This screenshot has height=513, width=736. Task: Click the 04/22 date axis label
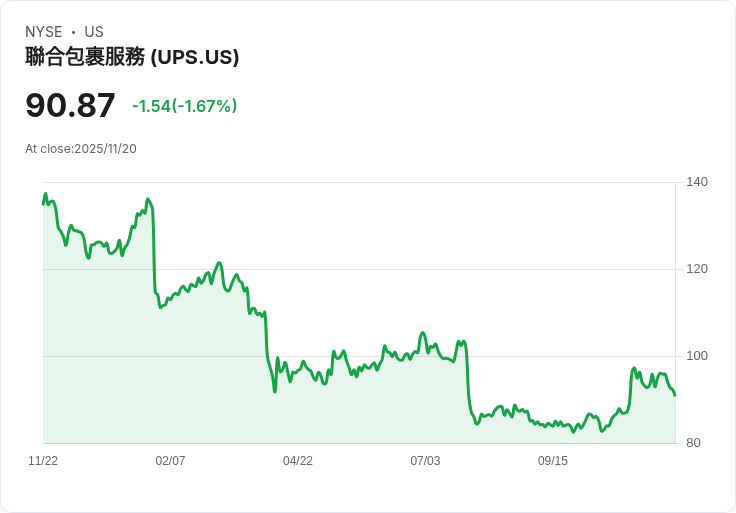(298, 461)
